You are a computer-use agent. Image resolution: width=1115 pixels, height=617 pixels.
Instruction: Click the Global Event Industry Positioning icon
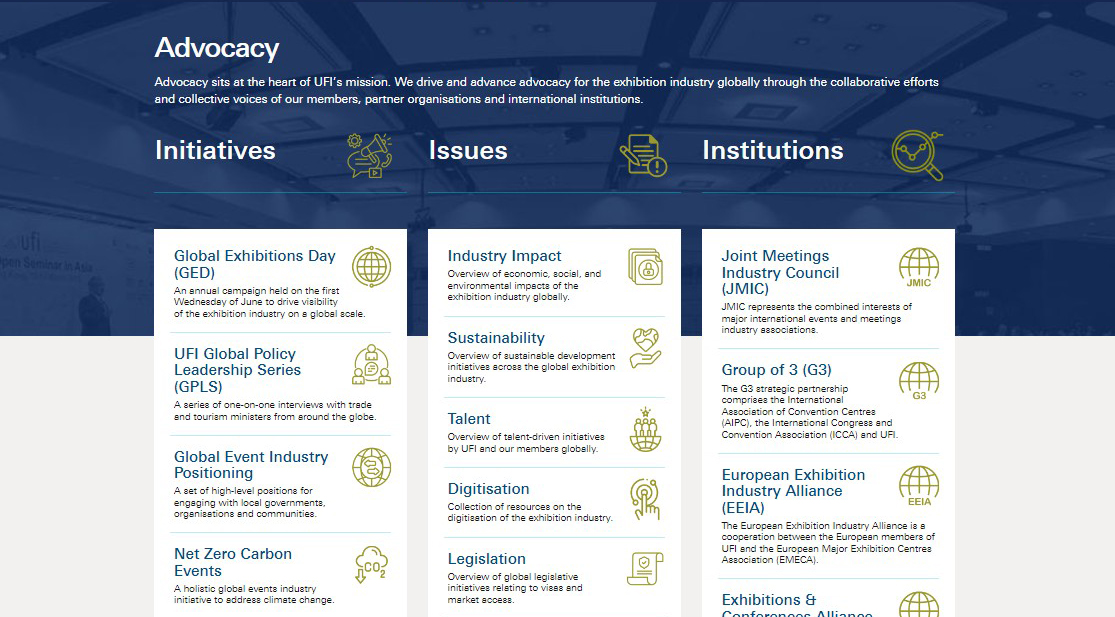pos(371,467)
